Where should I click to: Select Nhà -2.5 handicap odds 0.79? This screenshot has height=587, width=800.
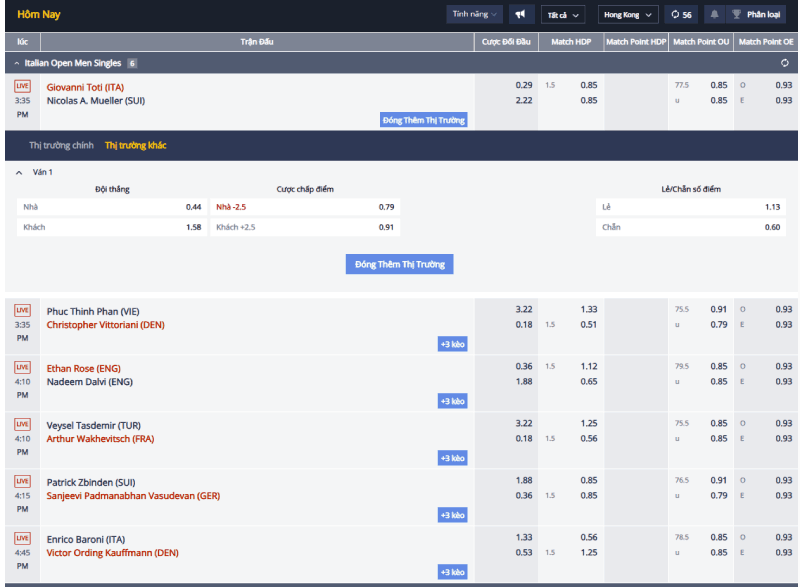click(305, 207)
